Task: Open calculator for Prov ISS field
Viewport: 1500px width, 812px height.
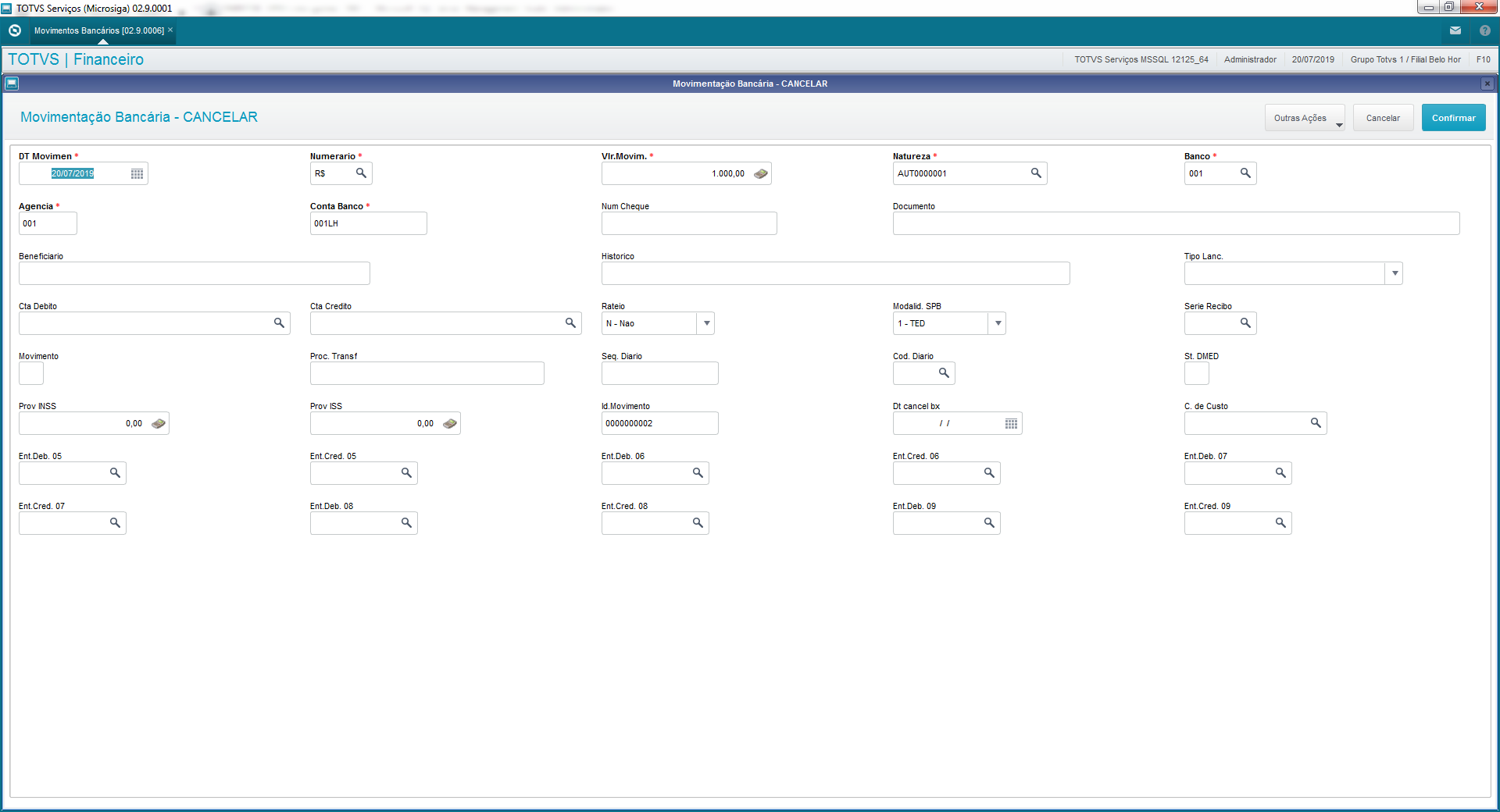Action: 450,424
